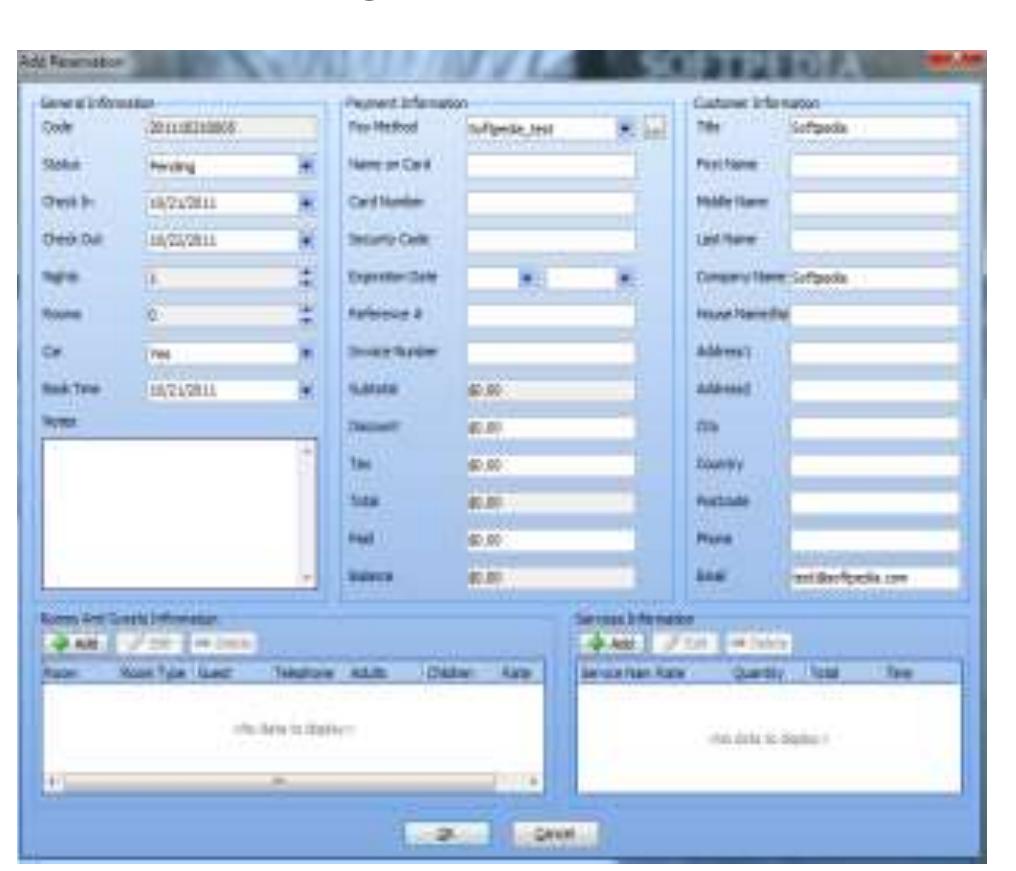
Task: Click the Invoice Number field
Action: pos(551,353)
